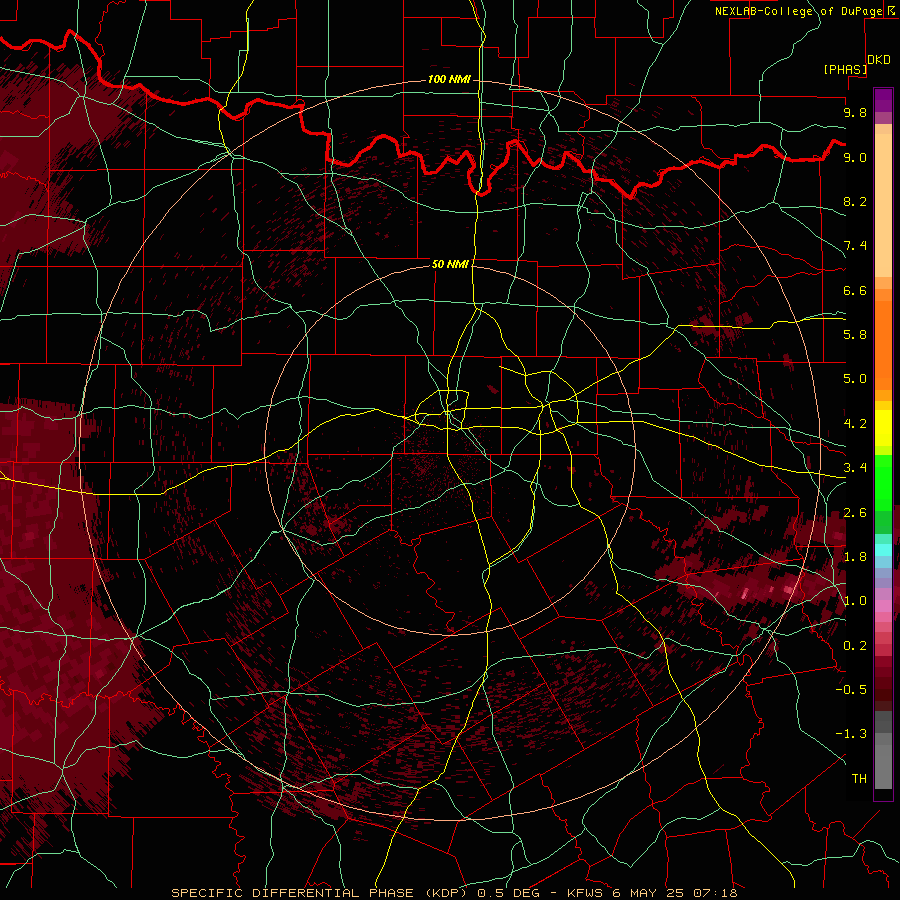Click the 8.2 value on the color scale
This screenshot has height=900, width=900.
coord(855,201)
